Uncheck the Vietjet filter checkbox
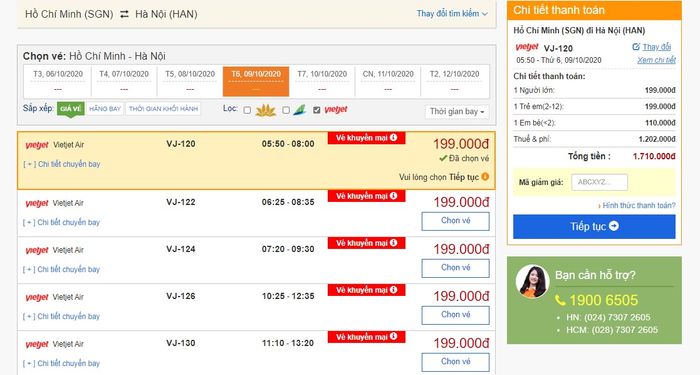Viewport: 700px width, 375px height. tap(317, 110)
